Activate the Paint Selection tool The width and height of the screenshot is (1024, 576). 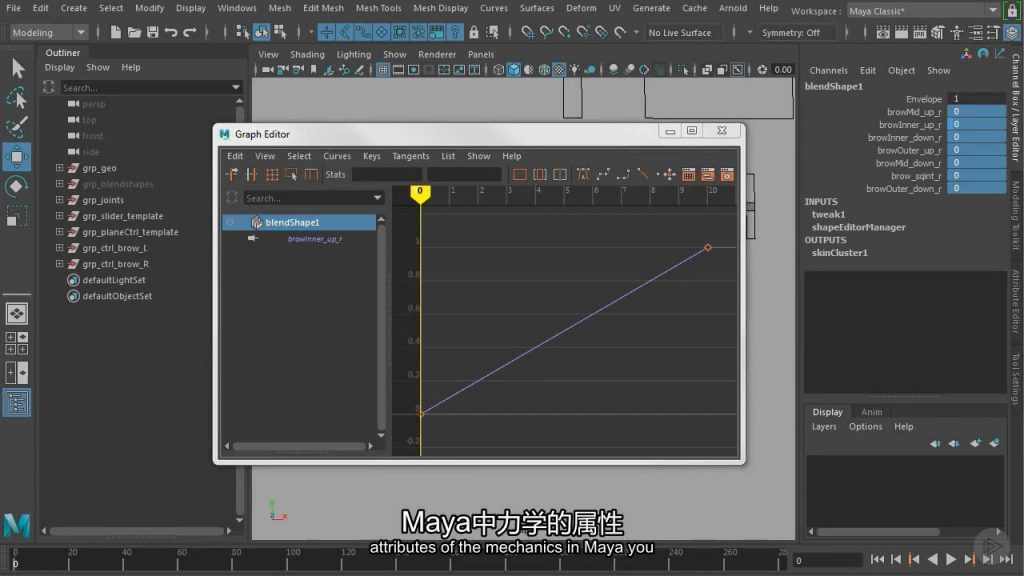coord(18,127)
